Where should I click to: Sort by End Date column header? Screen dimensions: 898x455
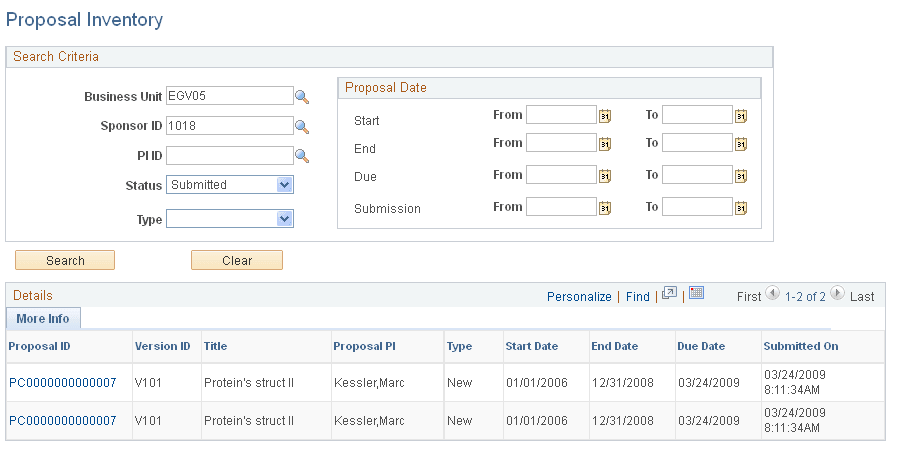615,346
